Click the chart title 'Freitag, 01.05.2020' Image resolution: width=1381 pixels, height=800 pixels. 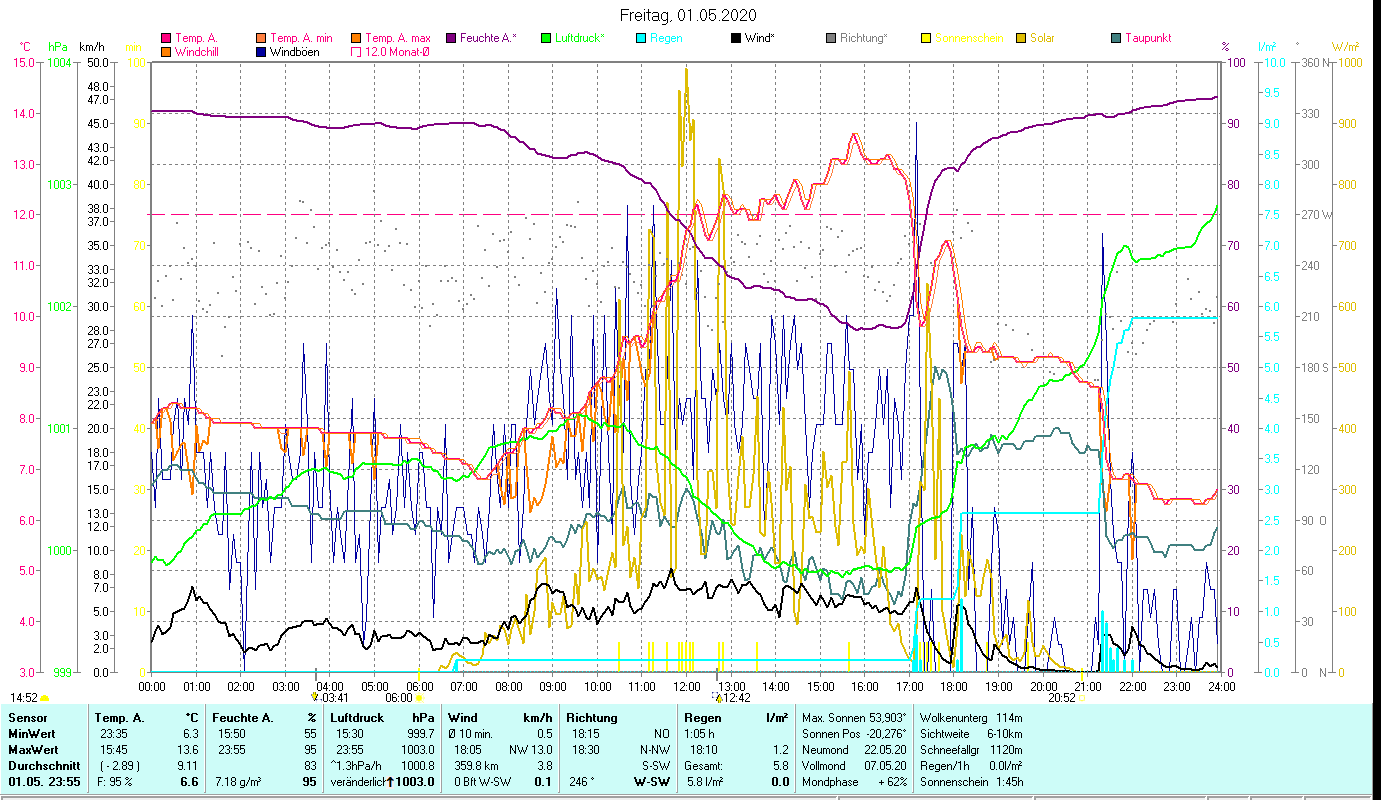click(x=689, y=15)
